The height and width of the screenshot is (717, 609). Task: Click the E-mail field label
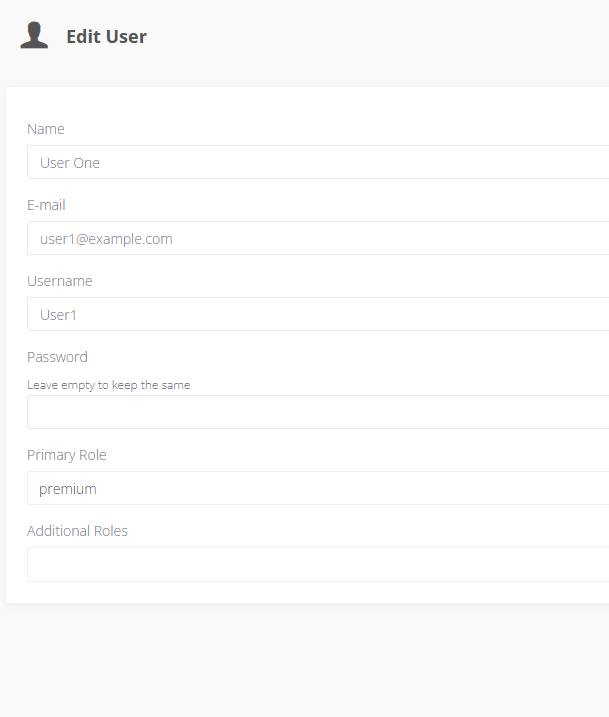(46, 205)
